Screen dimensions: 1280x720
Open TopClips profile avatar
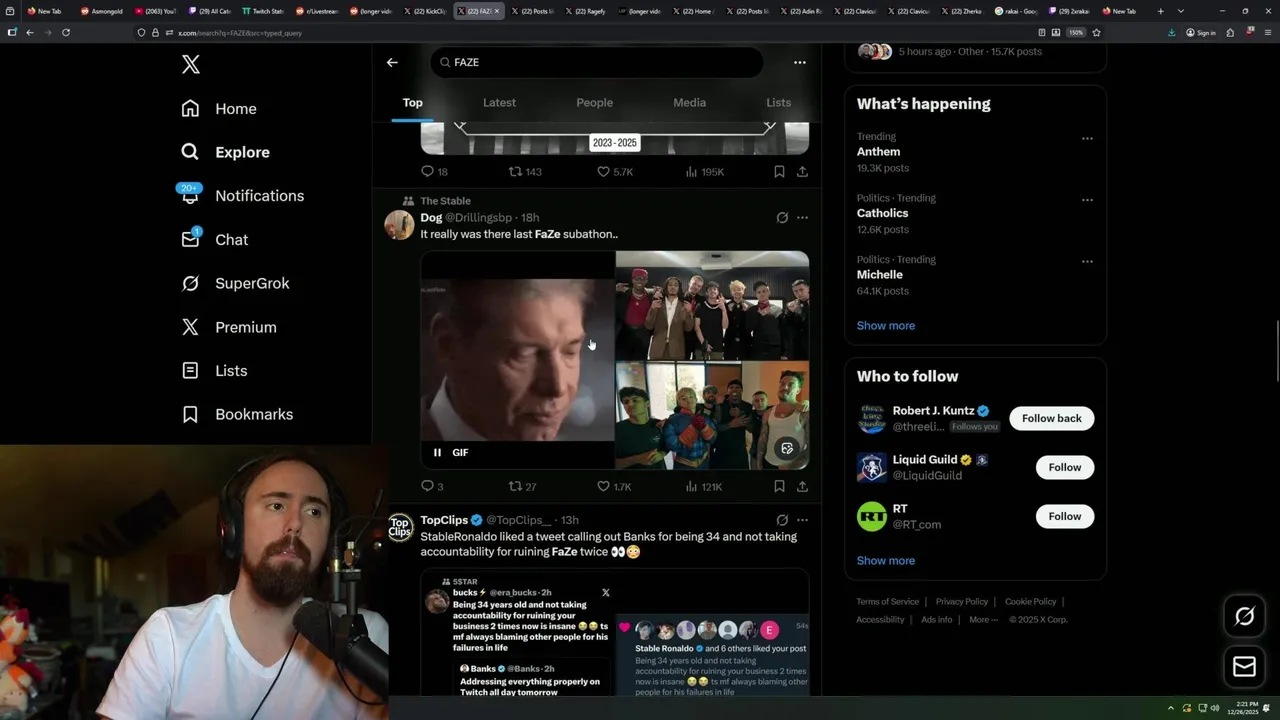pos(400,527)
